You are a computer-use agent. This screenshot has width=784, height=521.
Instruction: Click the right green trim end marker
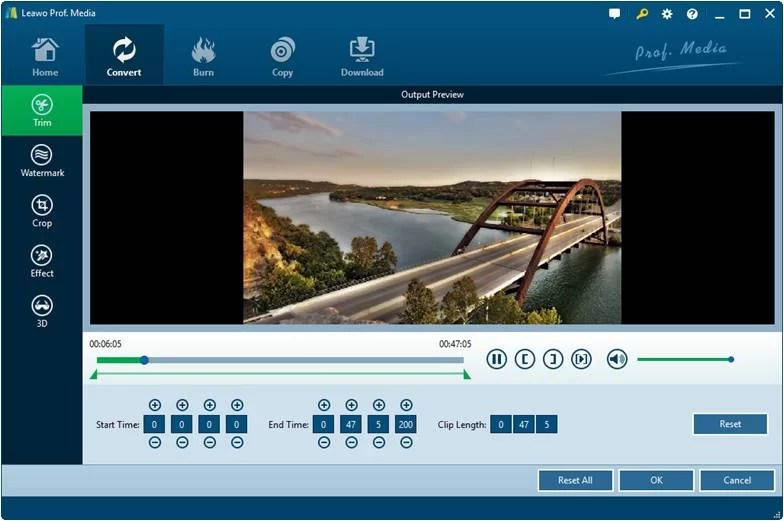[466, 374]
